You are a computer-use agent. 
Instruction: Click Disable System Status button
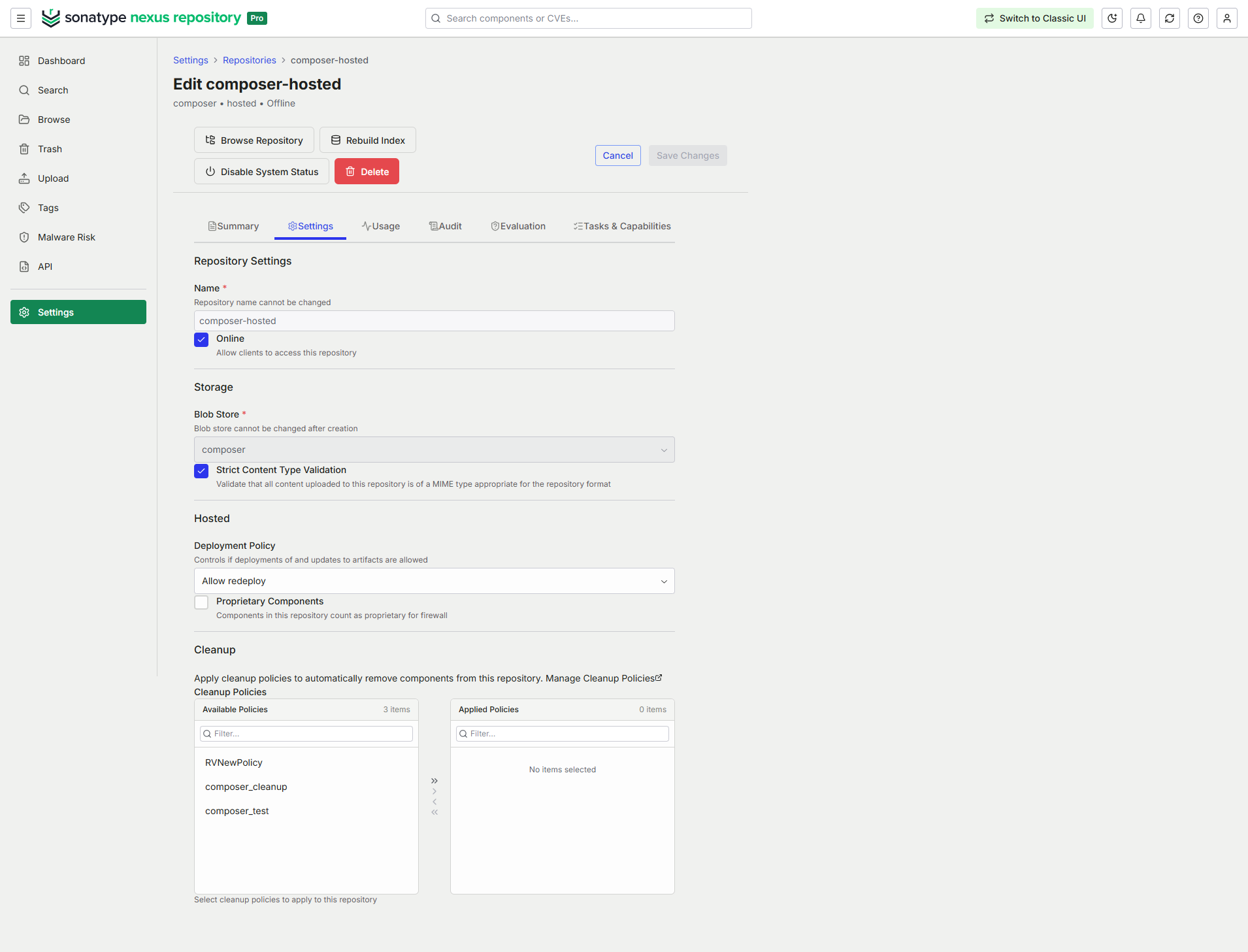coord(262,171)
